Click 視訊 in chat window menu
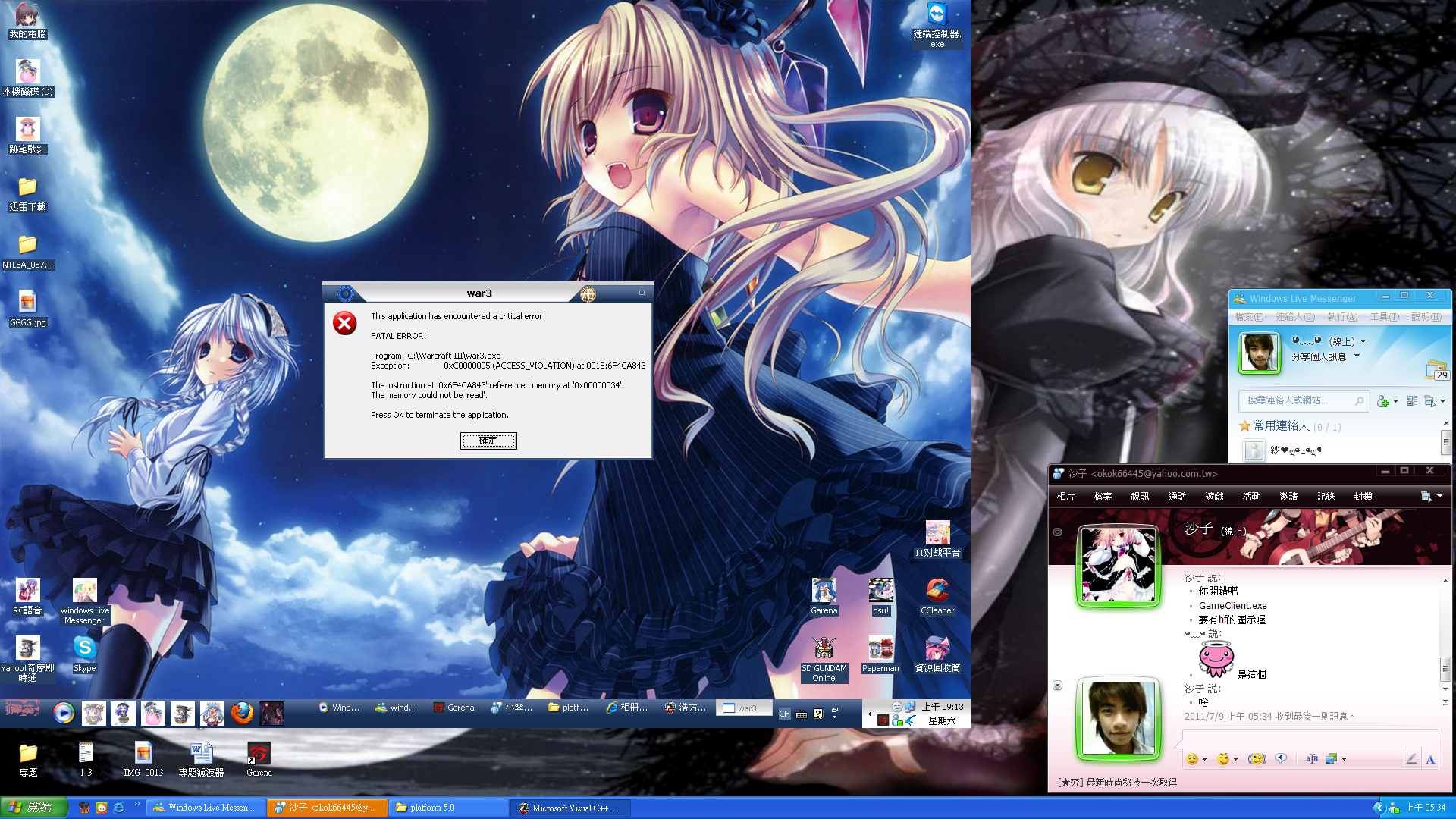Image resolution: width=1456 pixels, height=819 pixels. (1140, 497)
